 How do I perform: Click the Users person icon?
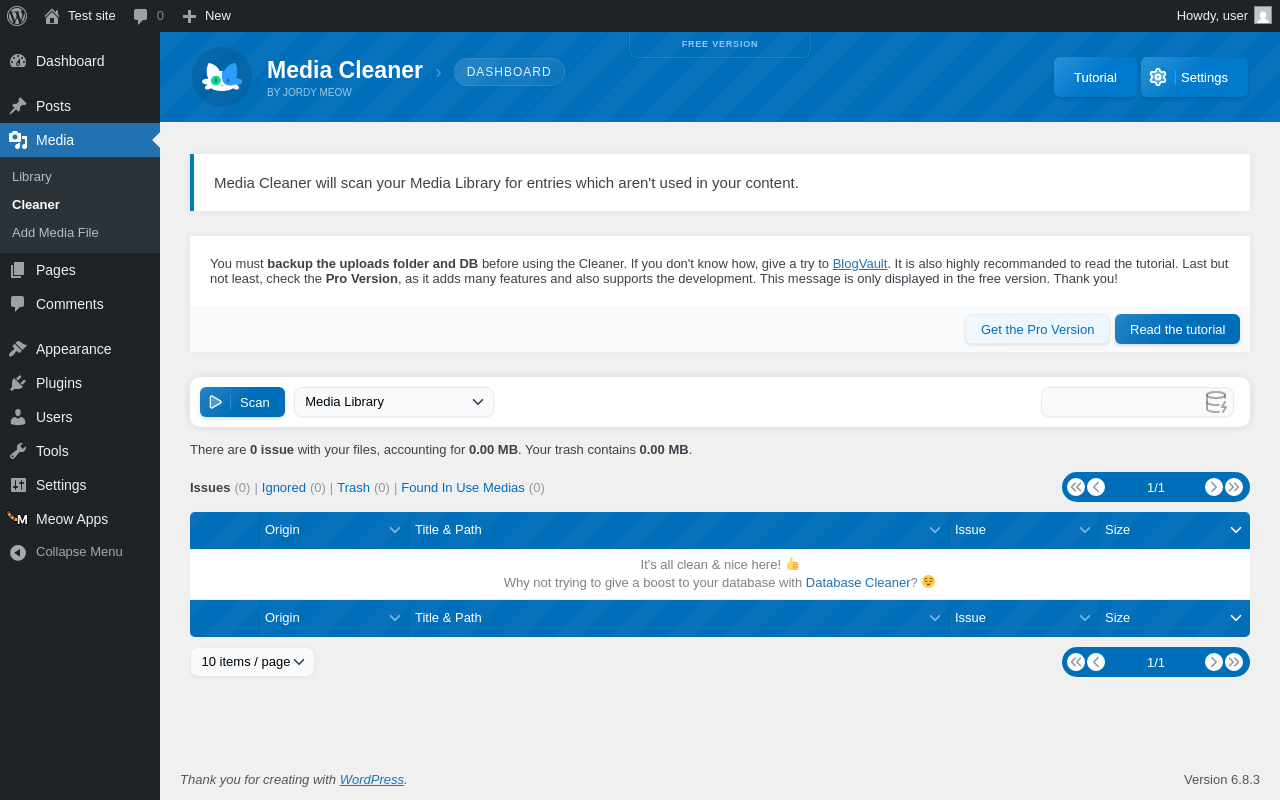point(18,417)
